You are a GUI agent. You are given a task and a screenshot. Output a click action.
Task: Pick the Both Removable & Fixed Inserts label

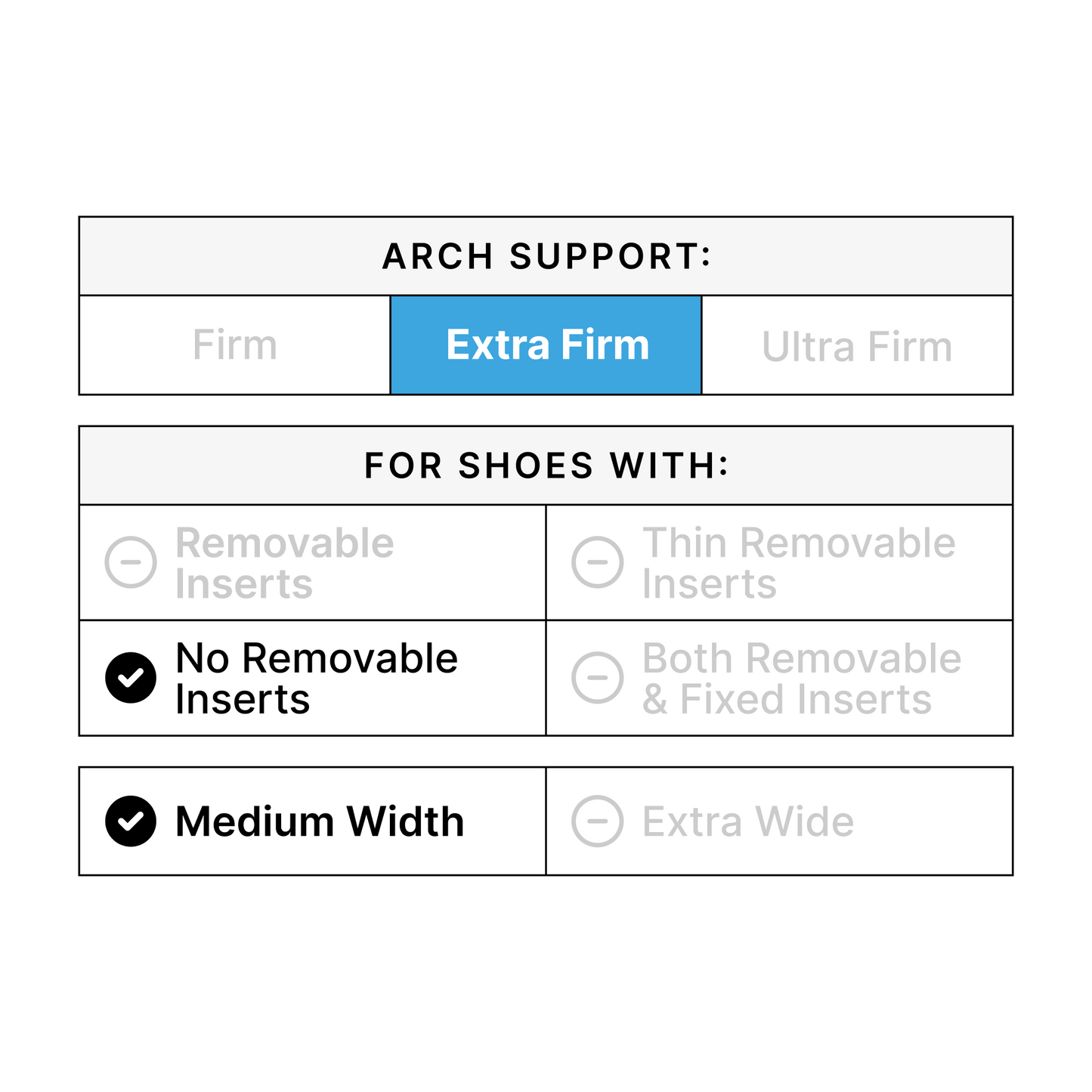pos(801,678)
